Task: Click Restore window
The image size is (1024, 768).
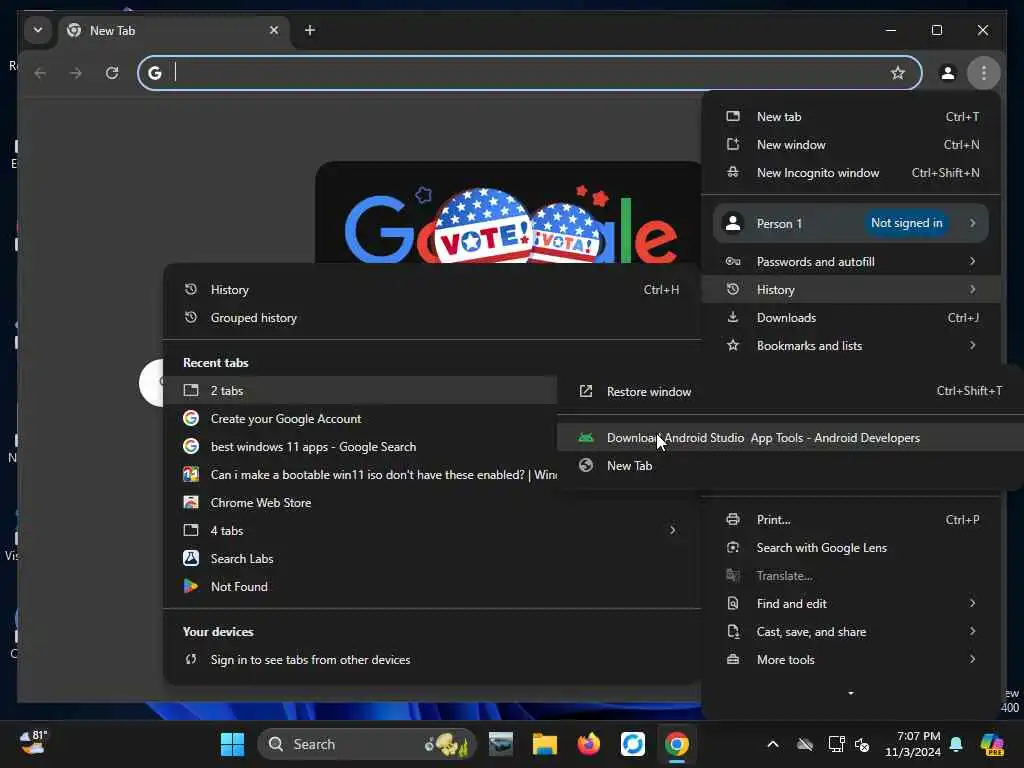Action: (790, 392)
